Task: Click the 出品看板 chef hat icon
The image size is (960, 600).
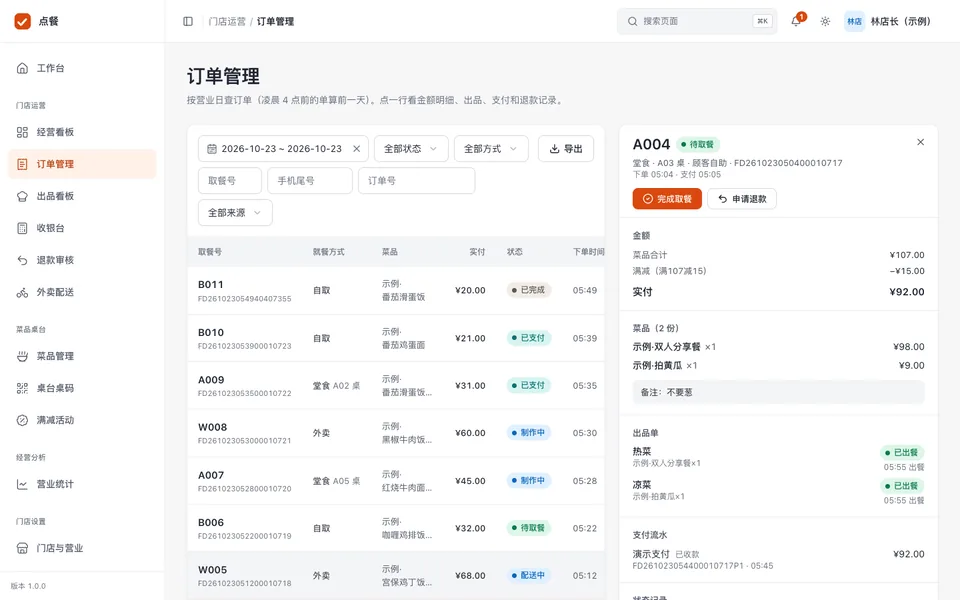Action: click(22, 197)
